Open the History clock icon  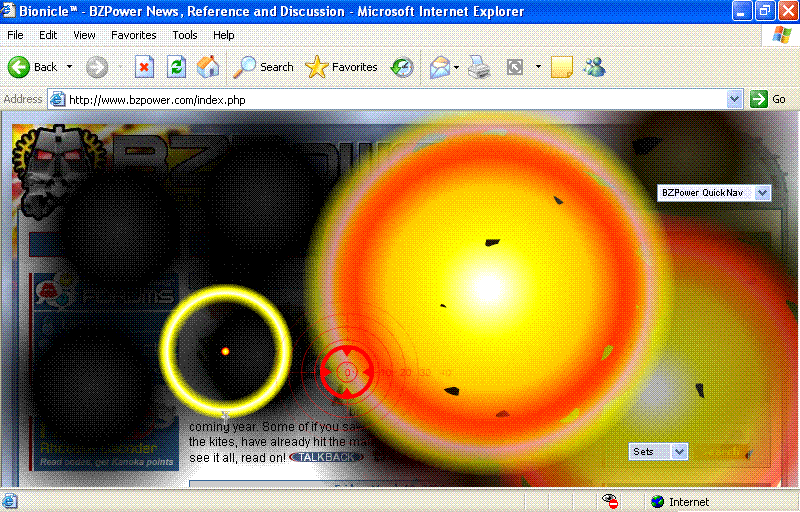[402, 67]
